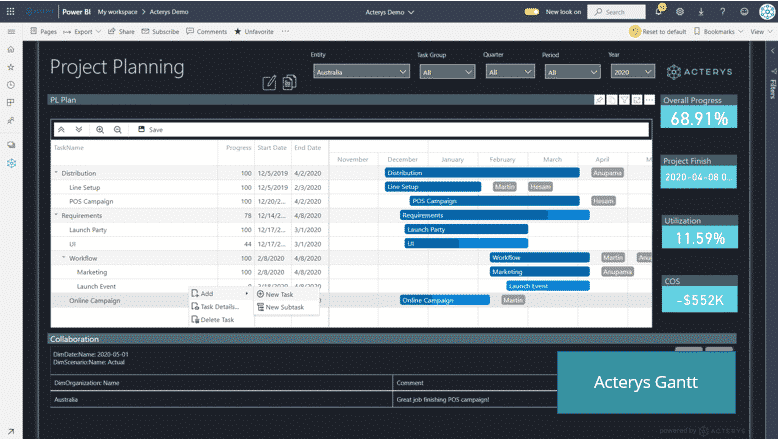Viewport: 778px width, 439px height.
Task: Click the zoom out magnifier in Gantt toolbar
Action: point(118,130)
